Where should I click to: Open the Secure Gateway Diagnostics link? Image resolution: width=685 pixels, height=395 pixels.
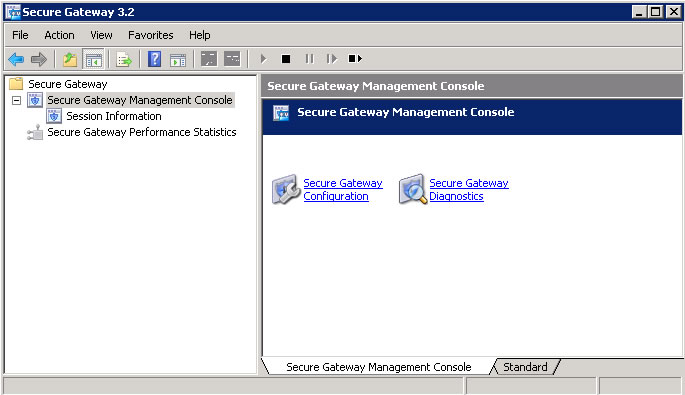pos(469,190)
